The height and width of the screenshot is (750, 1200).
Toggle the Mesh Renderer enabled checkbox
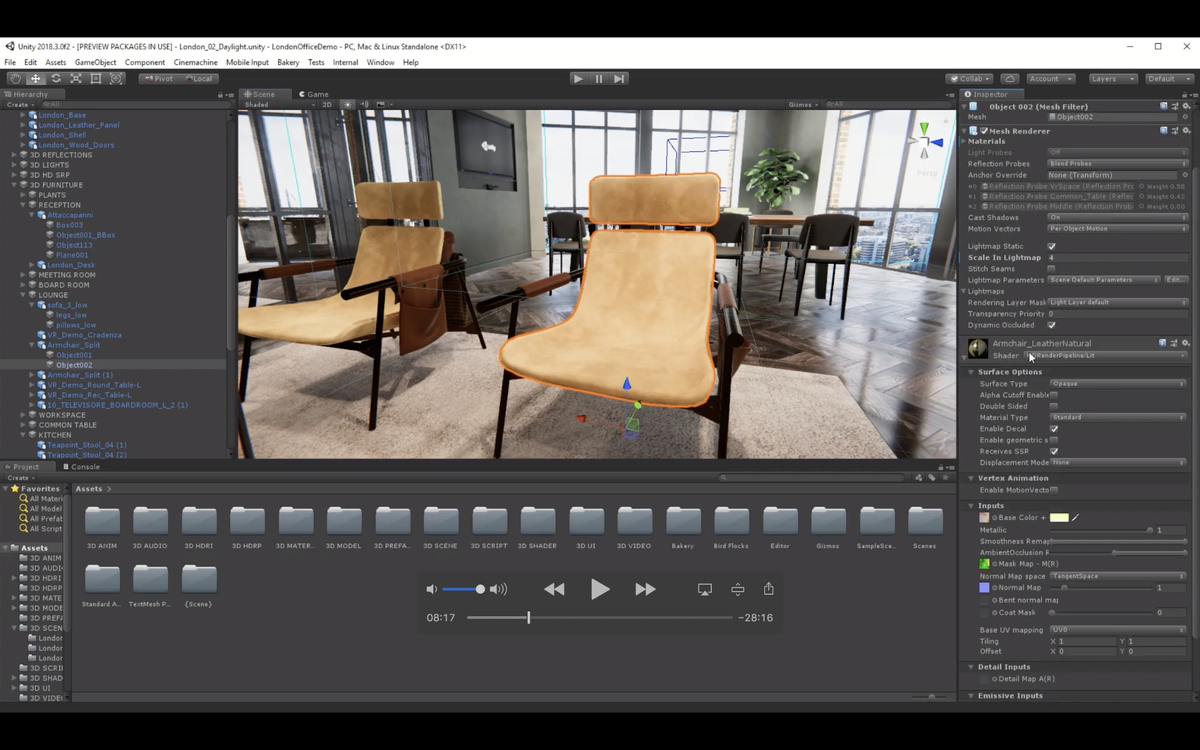[984, 130]
